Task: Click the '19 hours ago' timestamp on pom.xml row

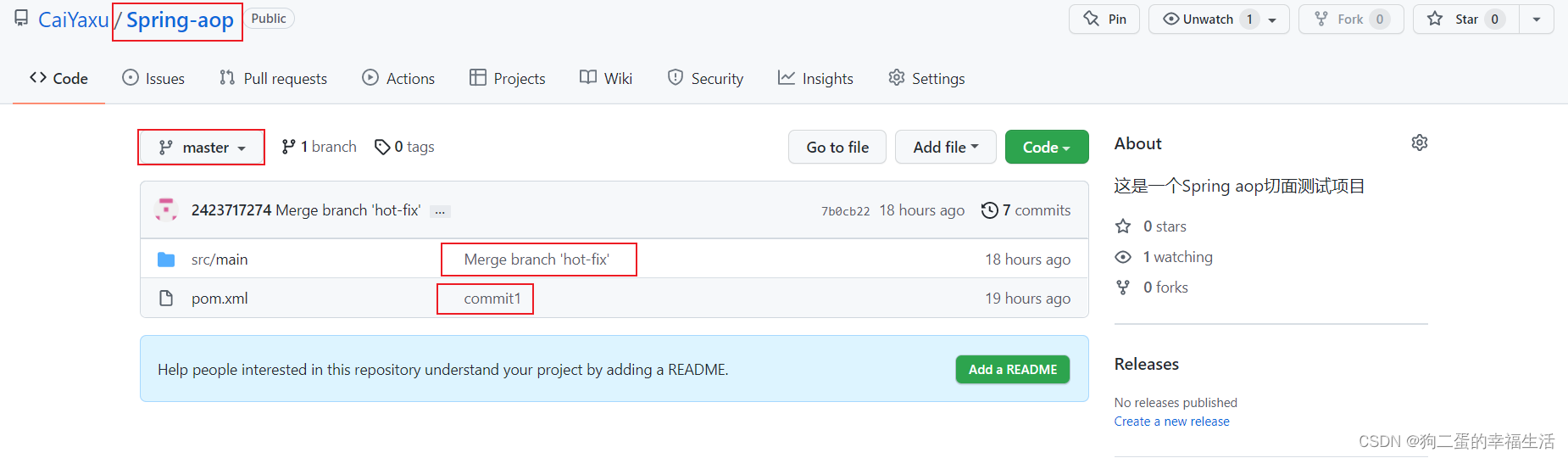Action: click(x=1027, y=299)
